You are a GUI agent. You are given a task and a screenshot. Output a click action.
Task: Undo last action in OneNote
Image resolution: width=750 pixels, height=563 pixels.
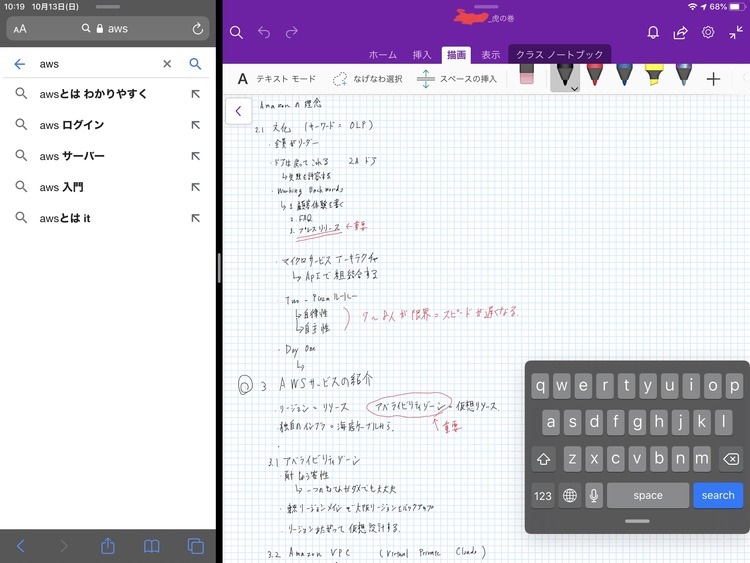coord(264,32)
